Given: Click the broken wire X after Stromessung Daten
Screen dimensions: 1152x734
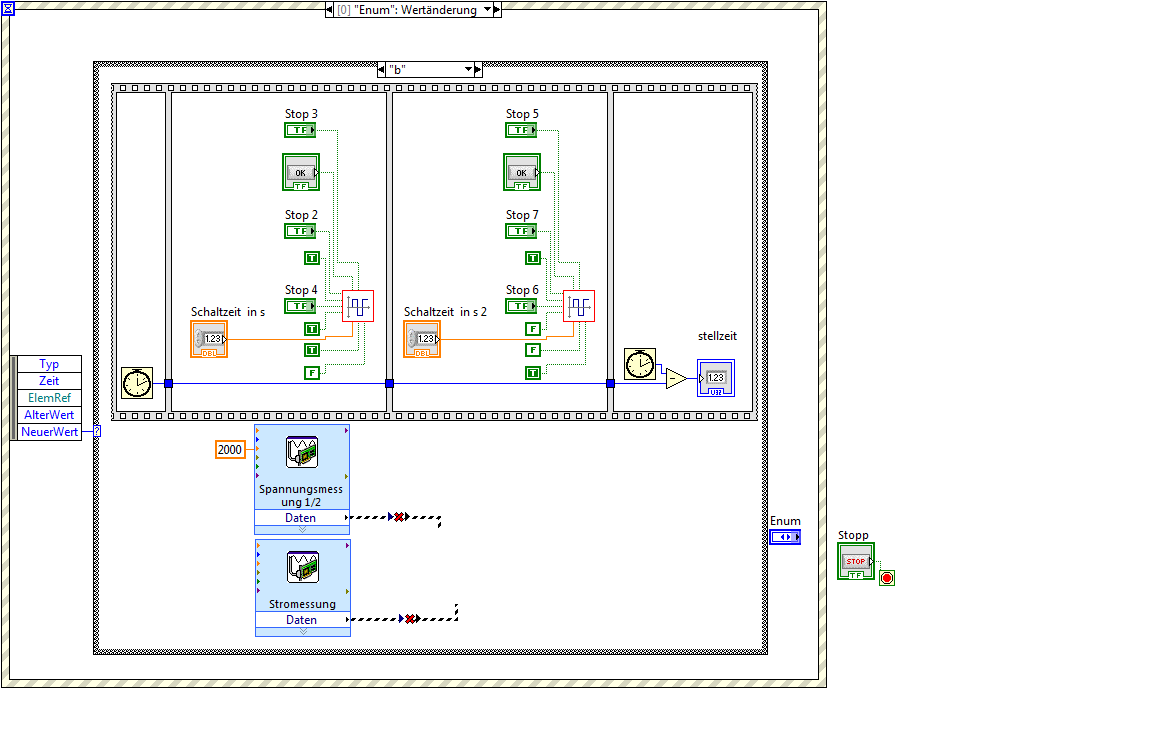Looking at the screenshot, I should [x=410, y=619].
